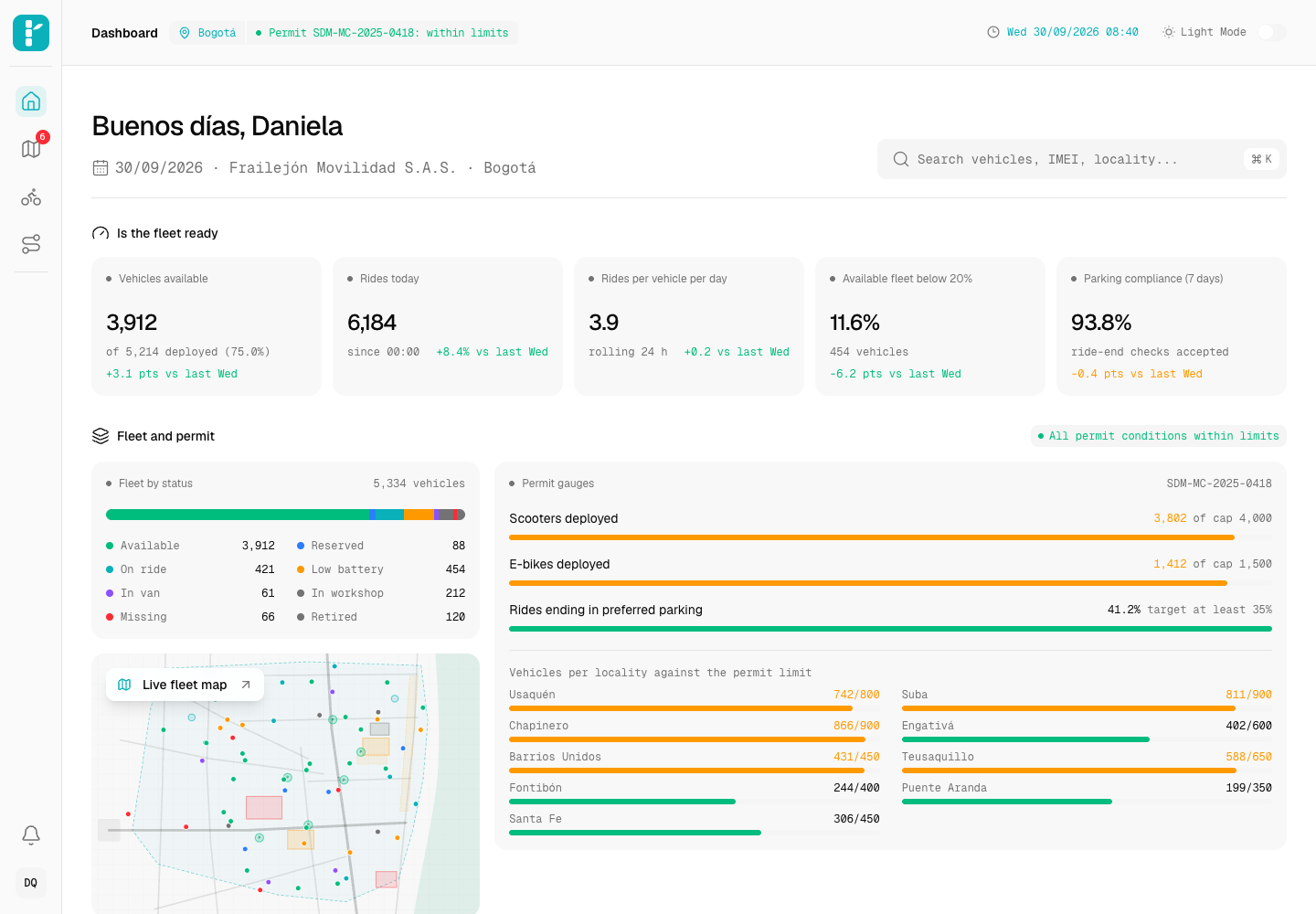Click the sun icon next to Light Mode
1316x914 pixels.
1168,32
